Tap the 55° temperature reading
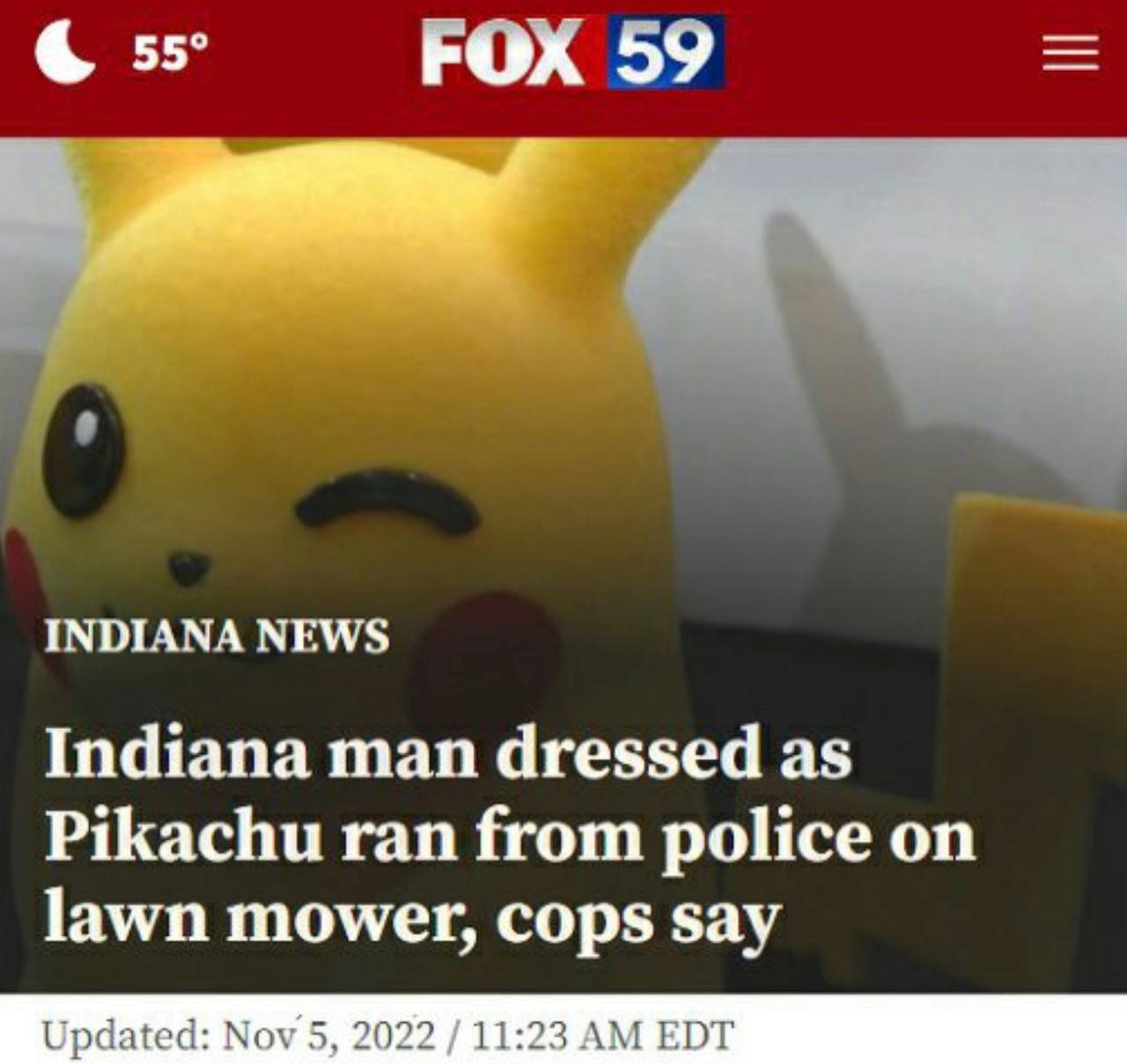 click(172, 54)
